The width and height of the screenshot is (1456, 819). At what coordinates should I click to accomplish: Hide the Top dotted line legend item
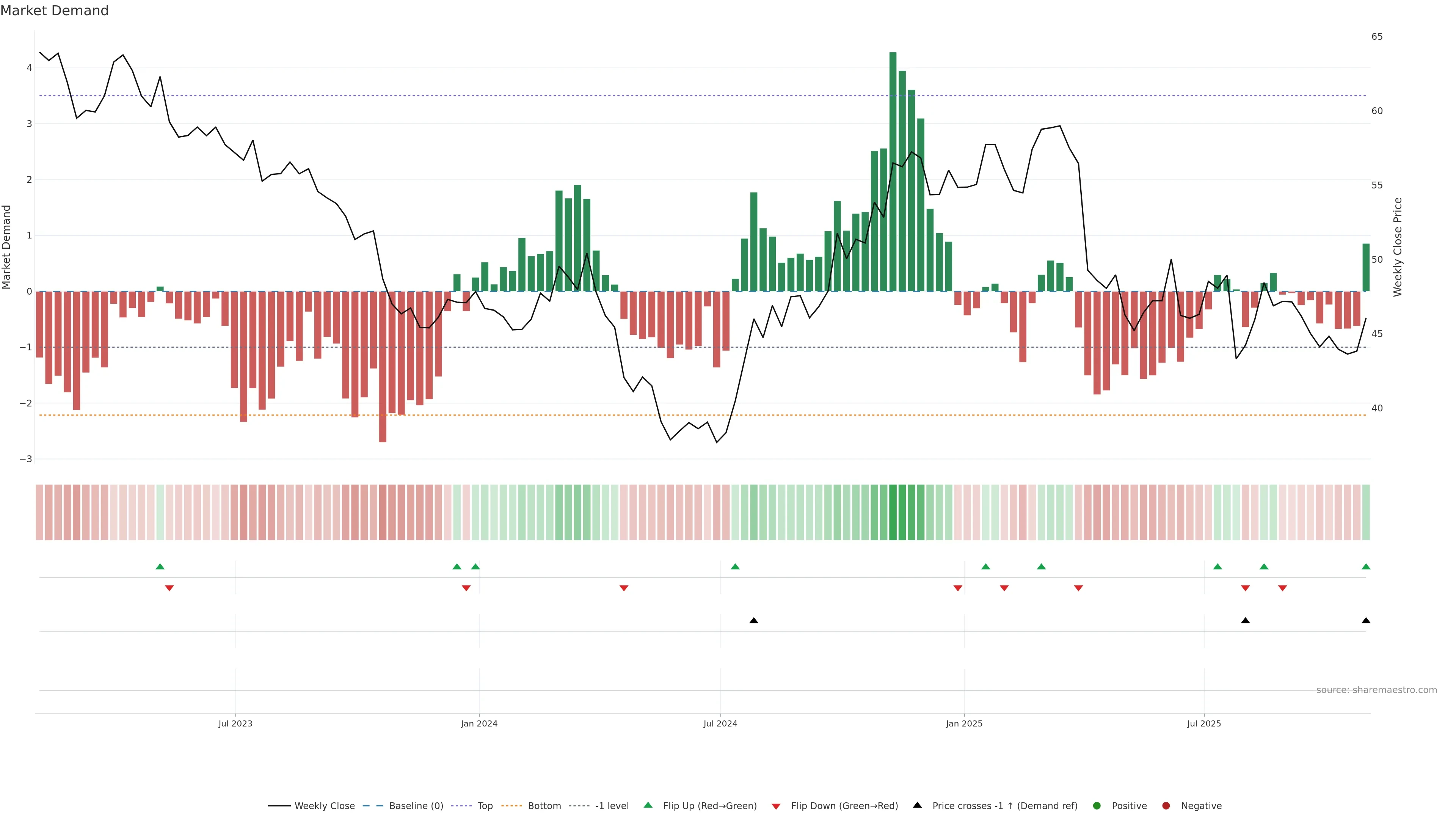click(x=485, y=806)
